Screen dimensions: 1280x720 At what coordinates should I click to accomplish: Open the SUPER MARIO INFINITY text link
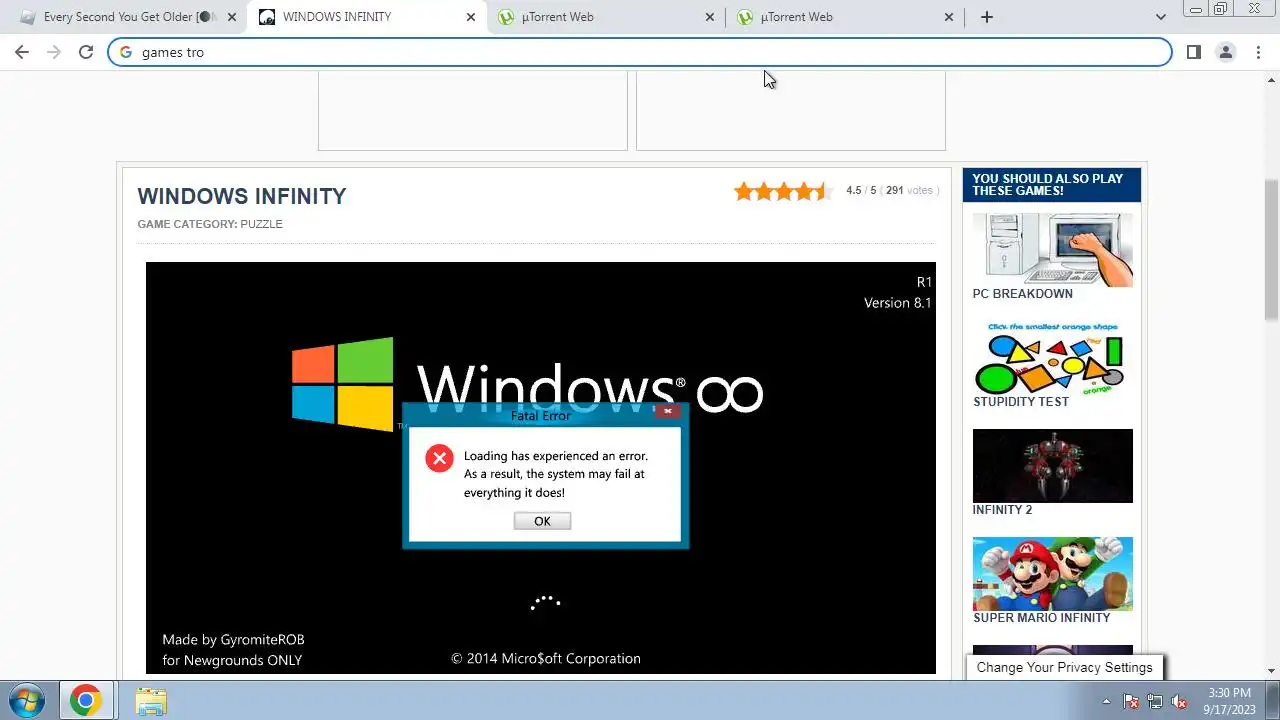tap(1041, 618)
